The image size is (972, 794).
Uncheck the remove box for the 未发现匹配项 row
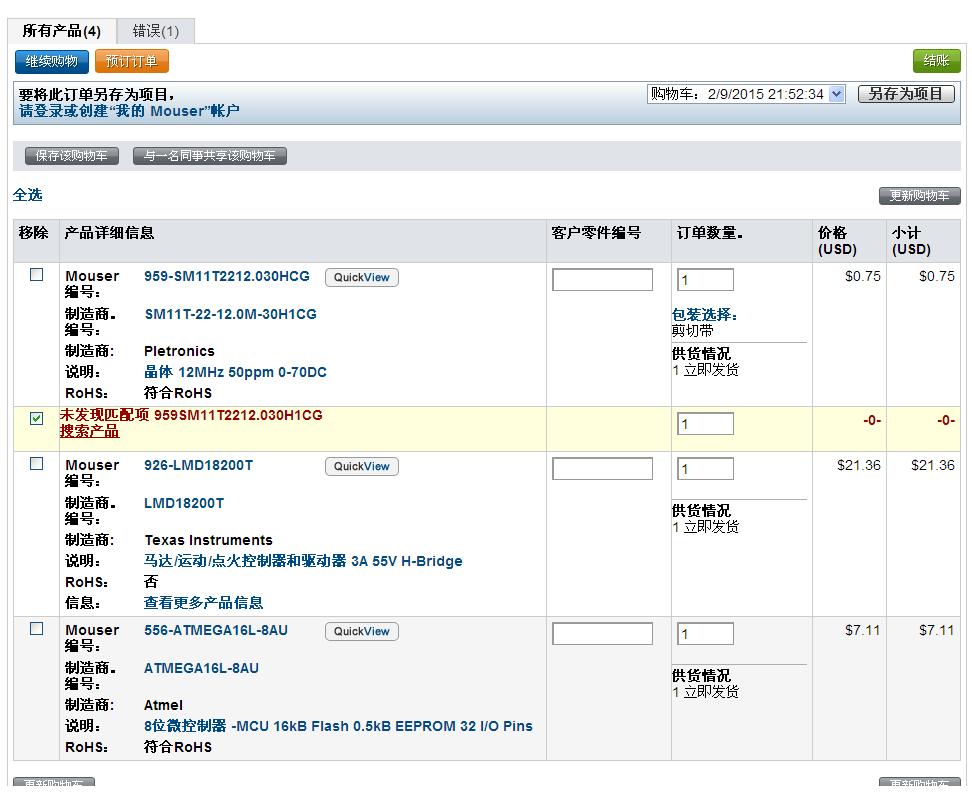[37, 418]
